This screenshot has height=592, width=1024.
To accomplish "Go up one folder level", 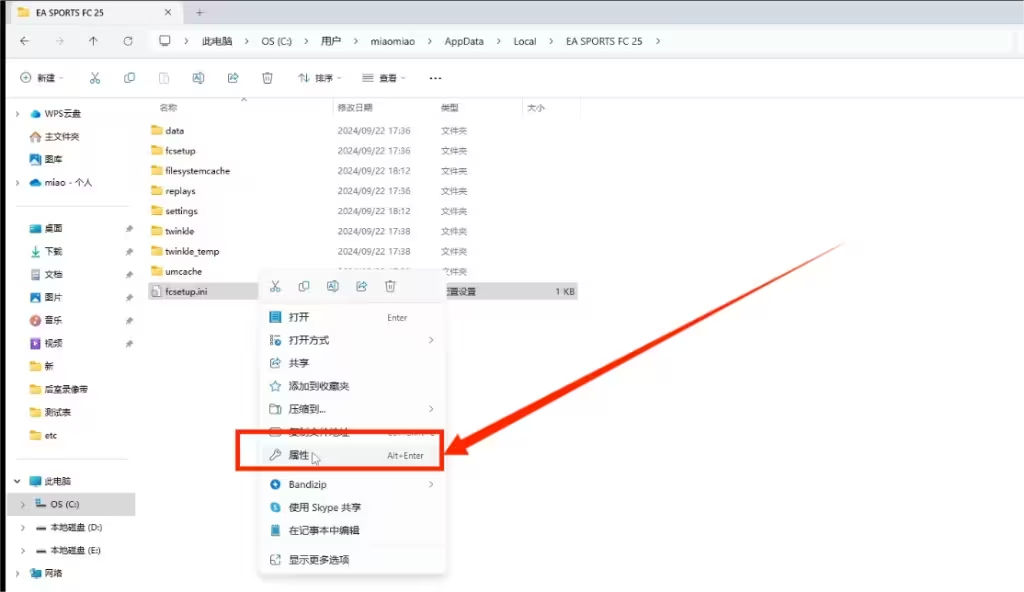I will pyautogui.click(x=93, y=41).
